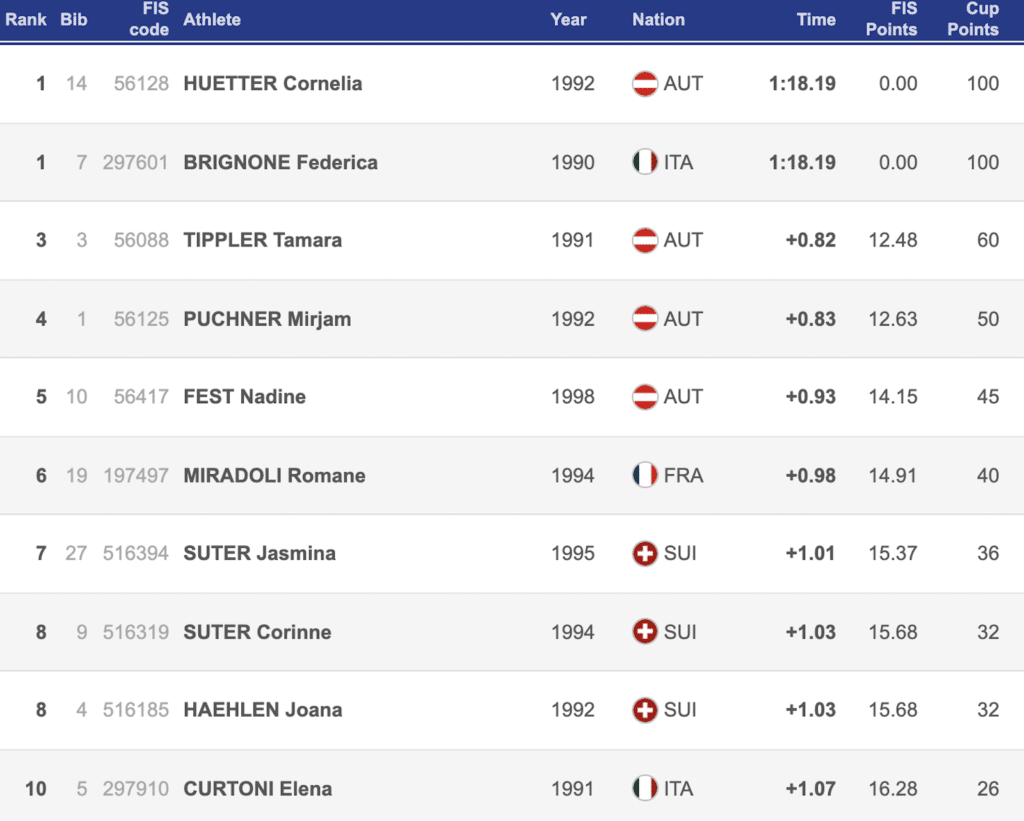Click the +0.98 time for MIRADOLI

811,475
